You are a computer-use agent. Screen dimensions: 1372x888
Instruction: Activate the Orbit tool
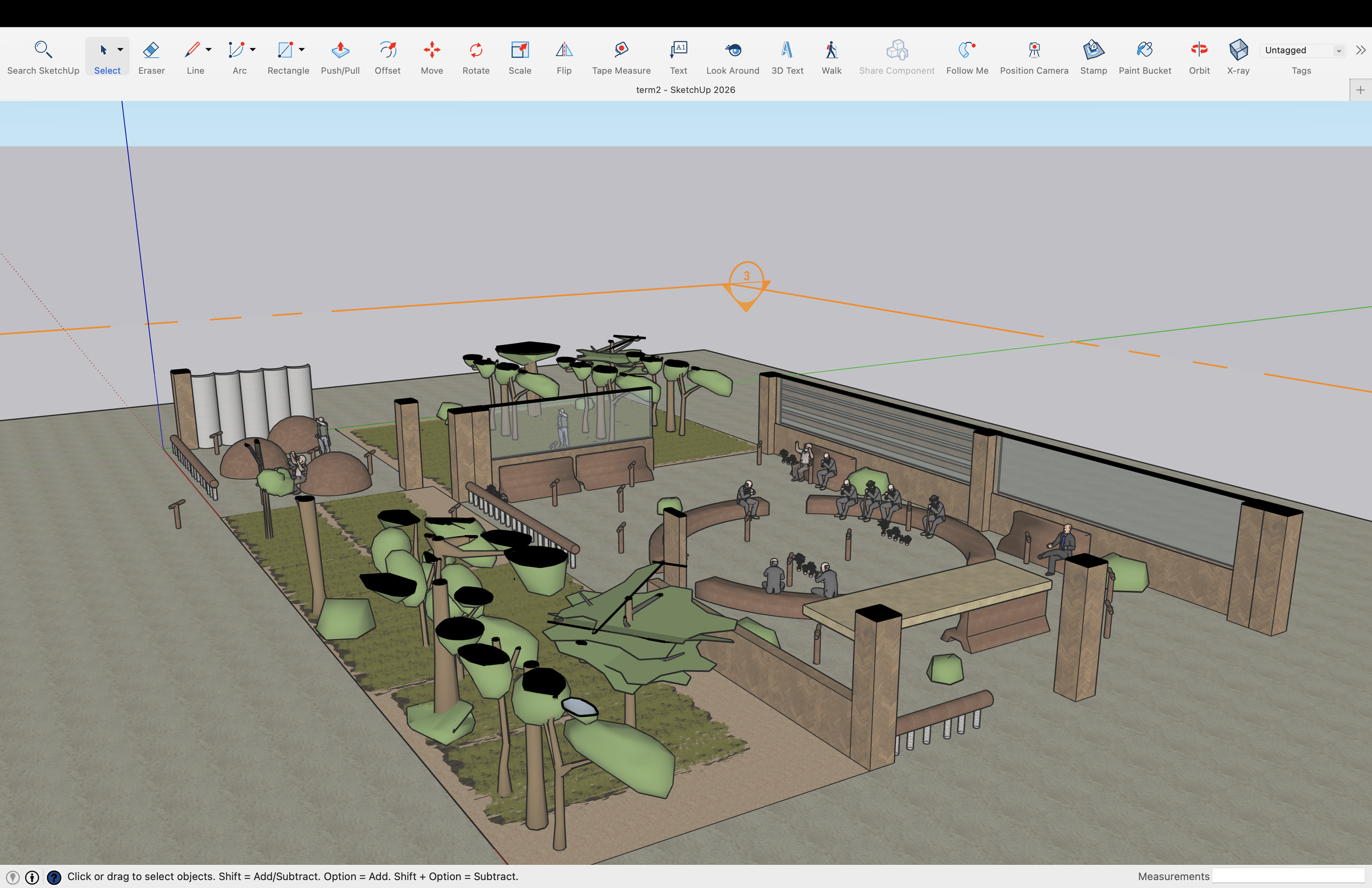pos(1199,57)
